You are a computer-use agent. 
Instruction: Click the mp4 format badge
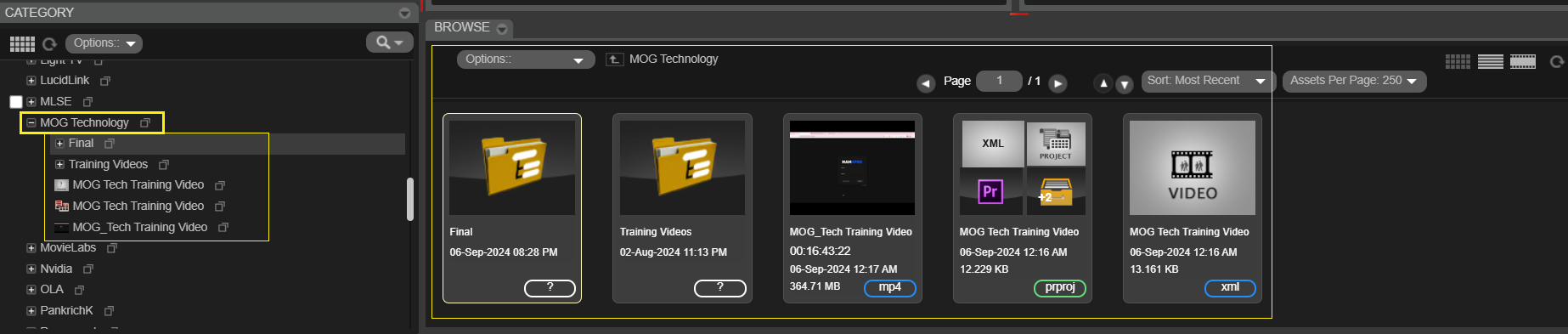[x=890, y=288]
